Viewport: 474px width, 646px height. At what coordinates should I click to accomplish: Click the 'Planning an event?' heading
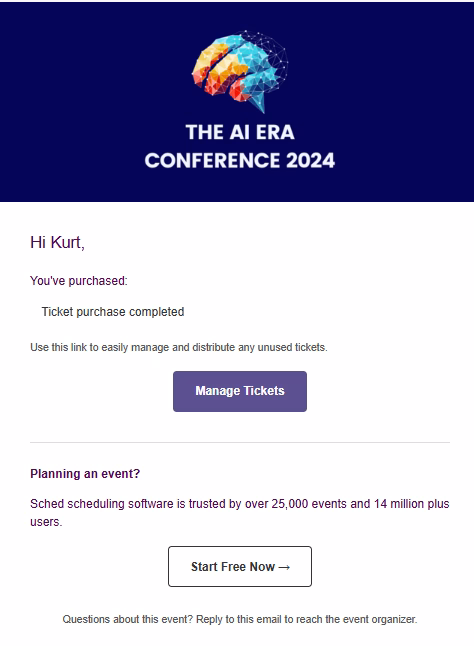pos(85,474)
